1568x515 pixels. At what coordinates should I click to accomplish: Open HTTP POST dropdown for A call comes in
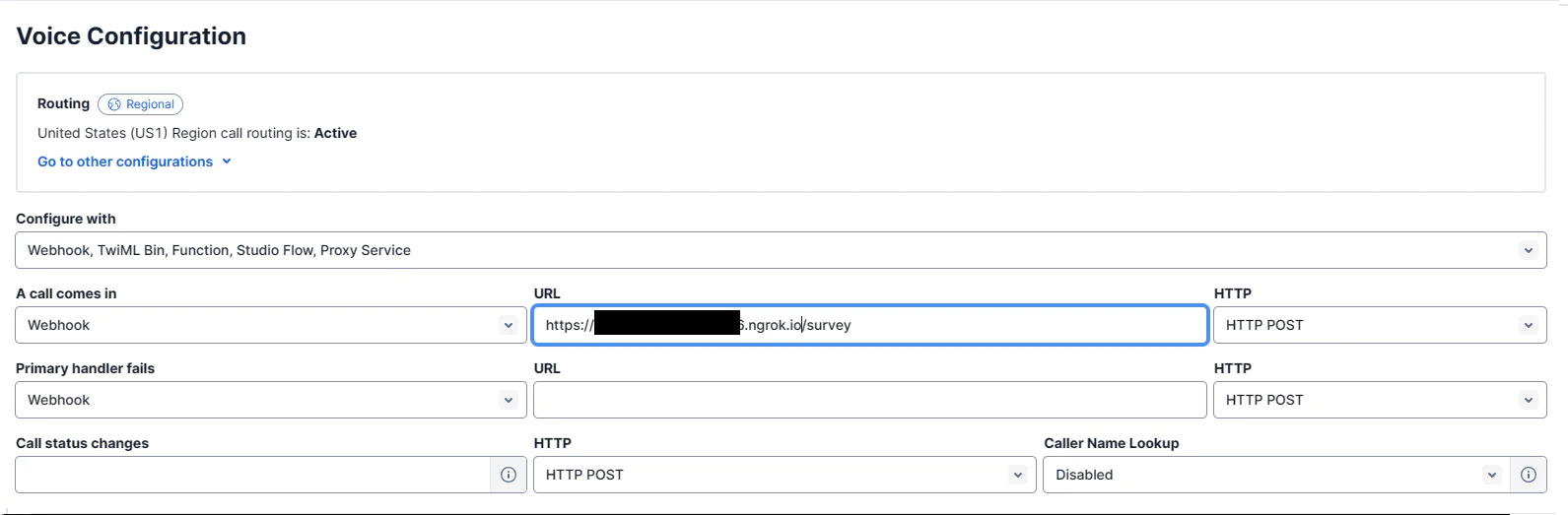[x=1380, y=325]
